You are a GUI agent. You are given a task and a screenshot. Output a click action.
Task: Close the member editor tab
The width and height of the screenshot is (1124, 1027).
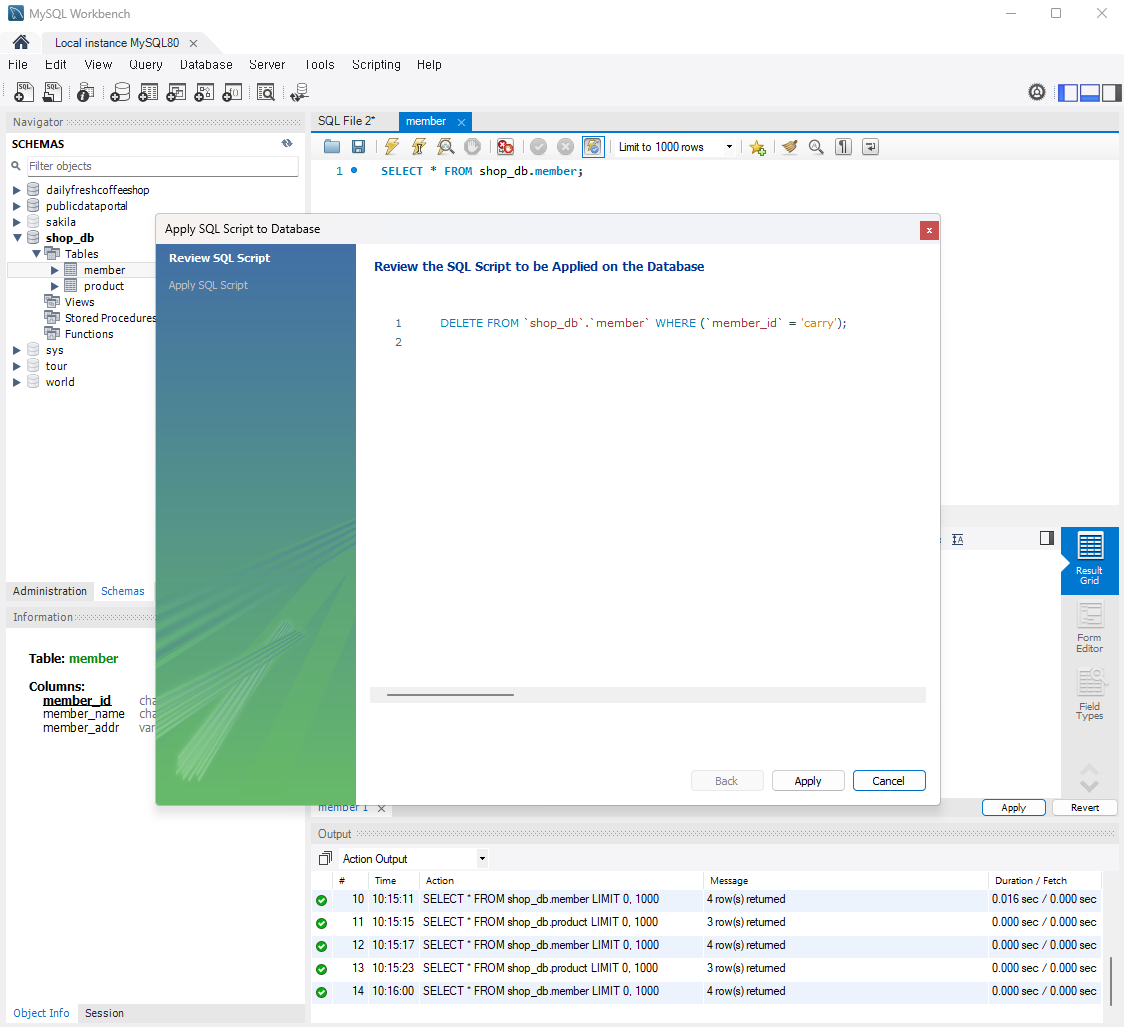(x=462, y=123)
